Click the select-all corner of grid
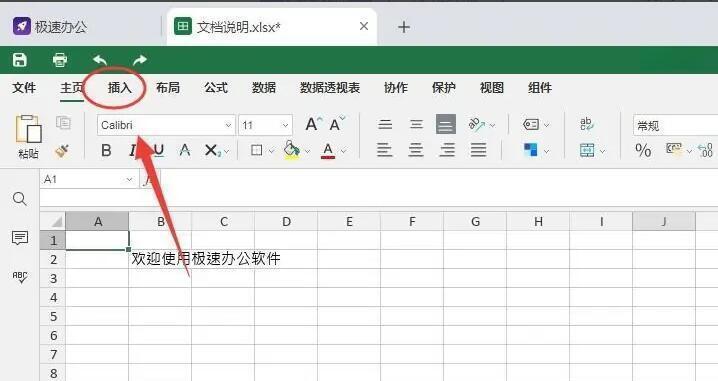The width and height of the screenshot is (718, 381). (53, 222)
